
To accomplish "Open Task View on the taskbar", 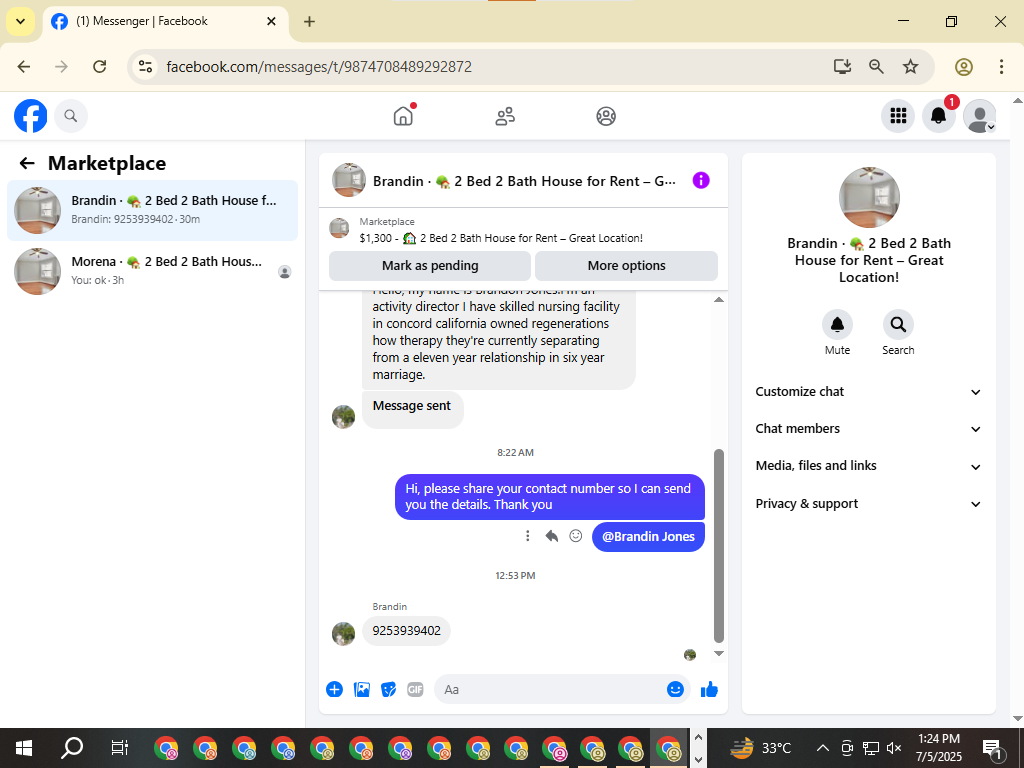I will 120,748.
